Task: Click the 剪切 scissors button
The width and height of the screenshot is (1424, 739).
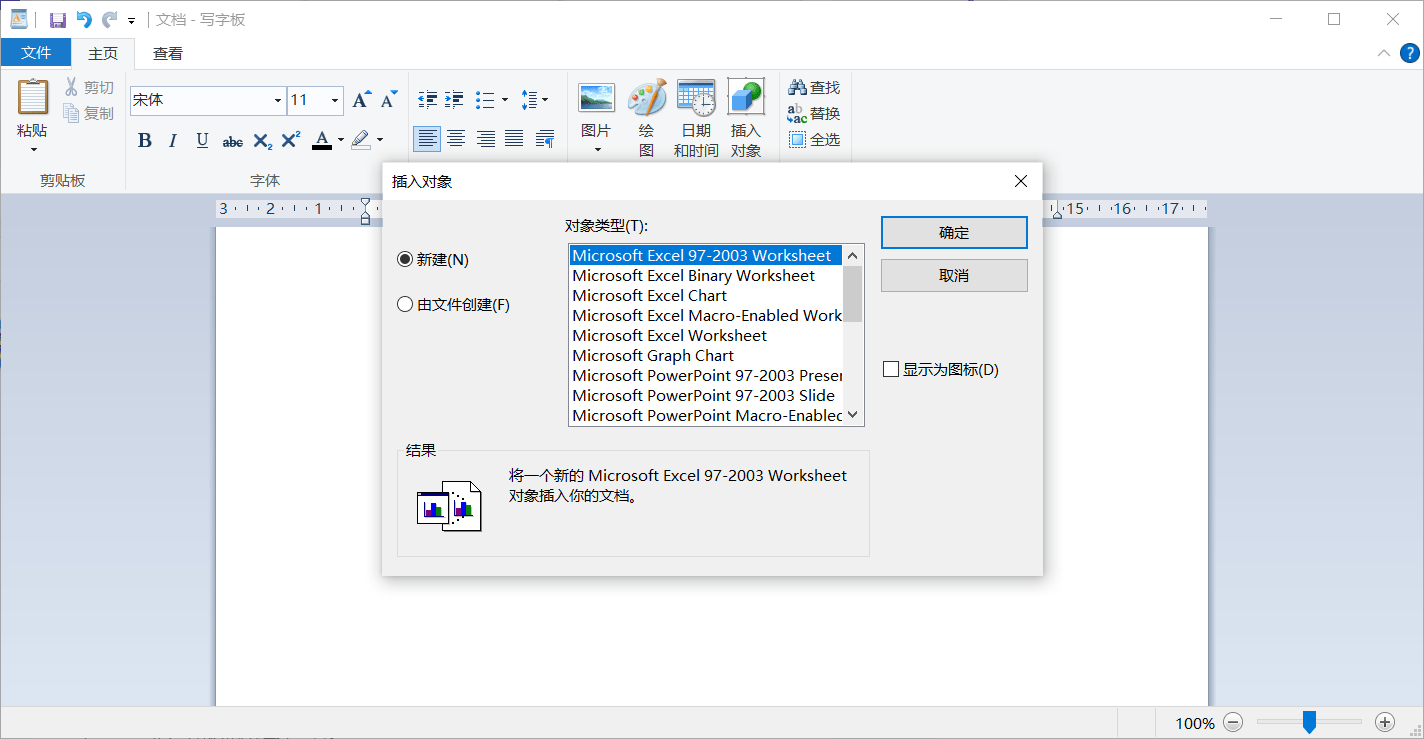Action: [x=89, y=88]
